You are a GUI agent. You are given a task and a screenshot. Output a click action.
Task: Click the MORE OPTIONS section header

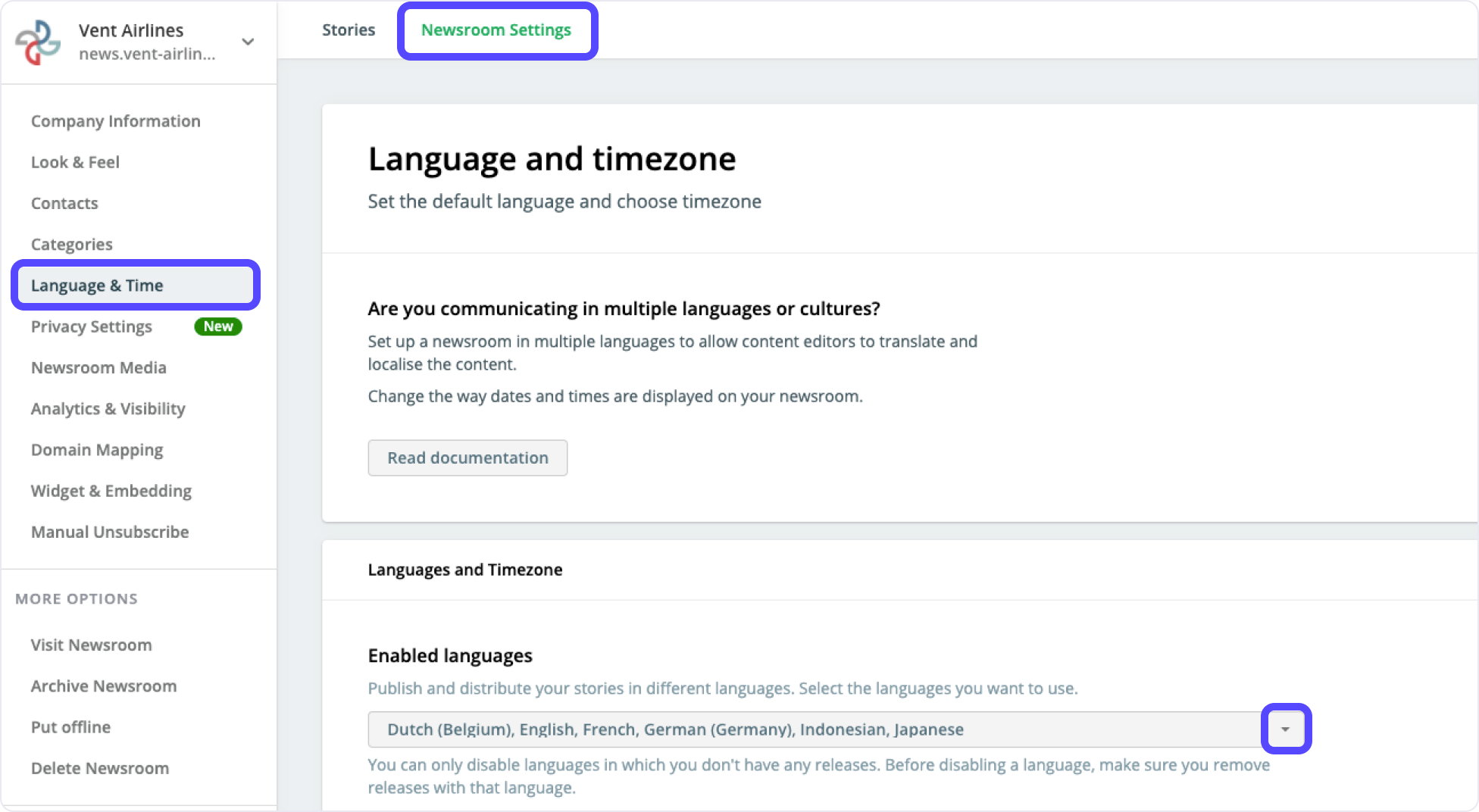coord(77,599)
